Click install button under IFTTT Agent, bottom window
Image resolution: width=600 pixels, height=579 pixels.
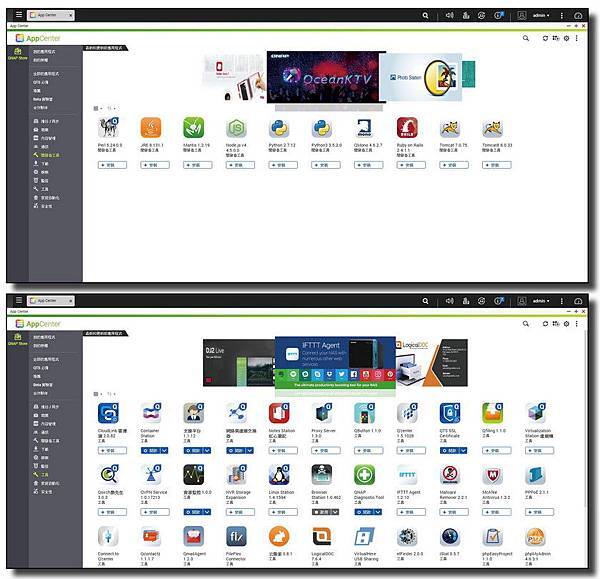tap(411, 512)
